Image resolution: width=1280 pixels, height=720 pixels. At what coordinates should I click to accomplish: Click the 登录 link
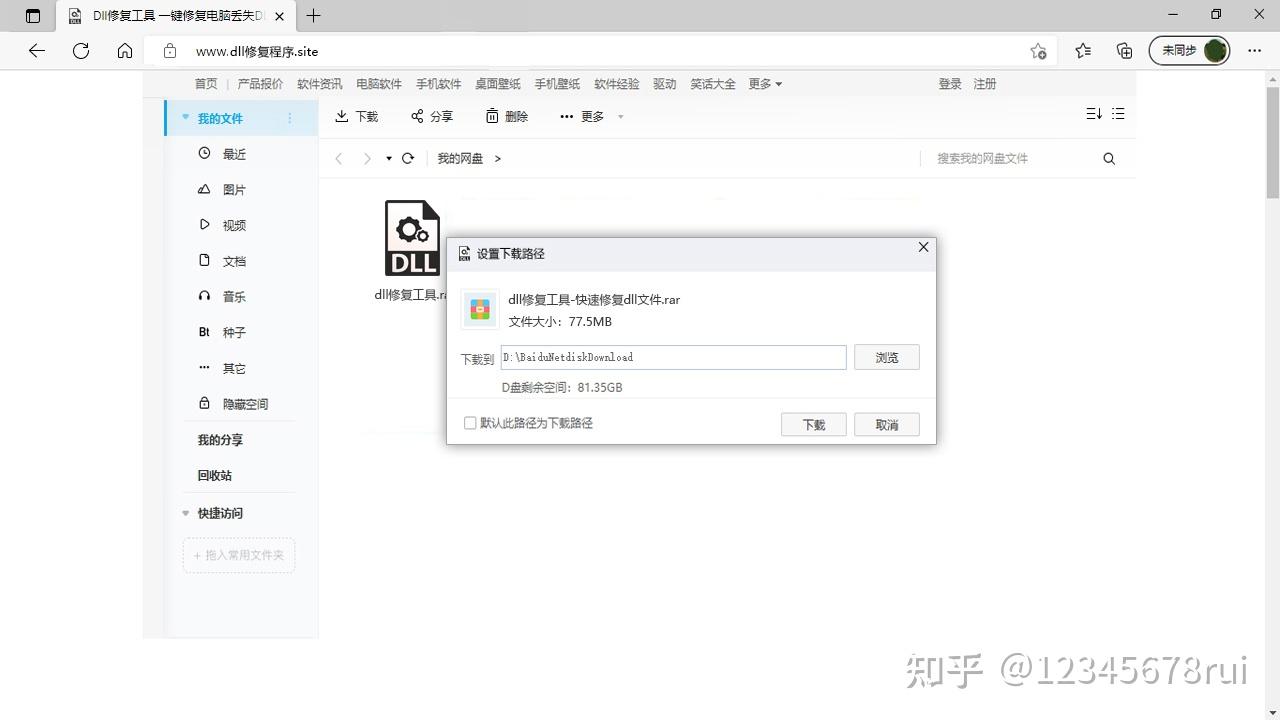950,84
